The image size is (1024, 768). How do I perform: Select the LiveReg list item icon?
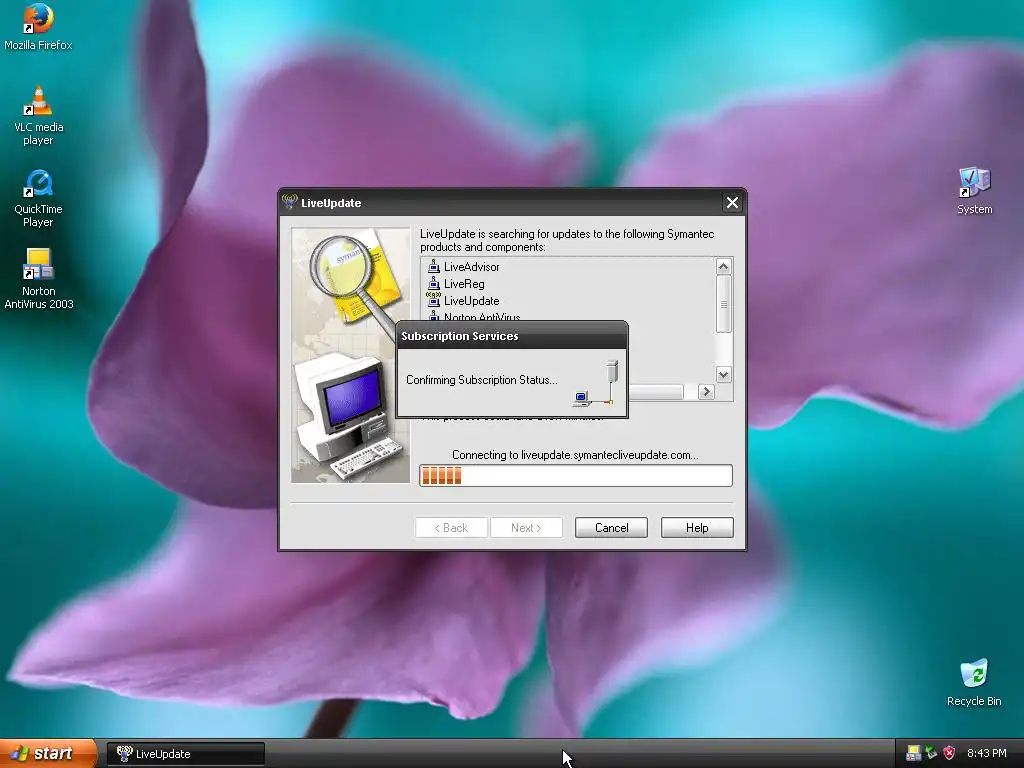coord(434,283)
